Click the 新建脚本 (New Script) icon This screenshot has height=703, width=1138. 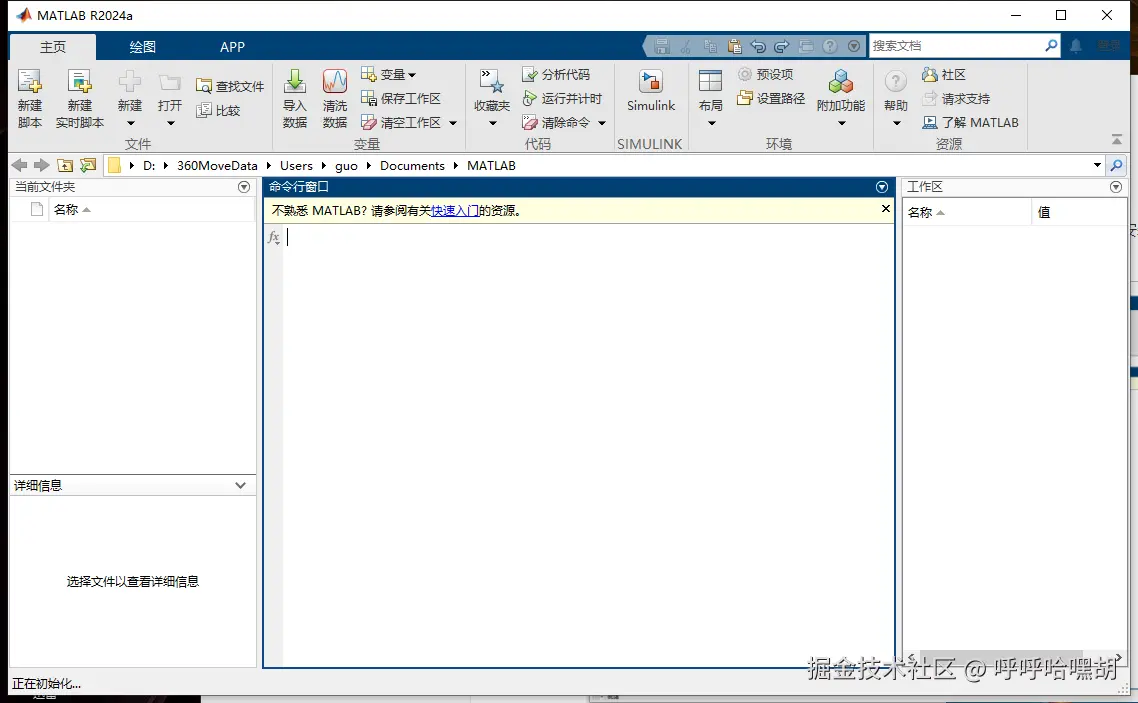(x=30, y=83)
